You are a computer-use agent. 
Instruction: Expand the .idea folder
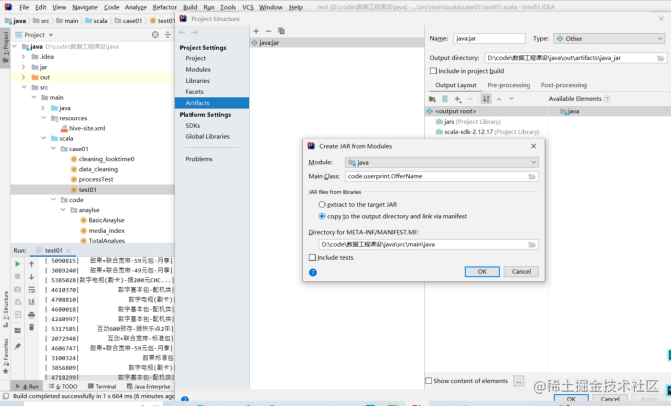click(24, 57)
